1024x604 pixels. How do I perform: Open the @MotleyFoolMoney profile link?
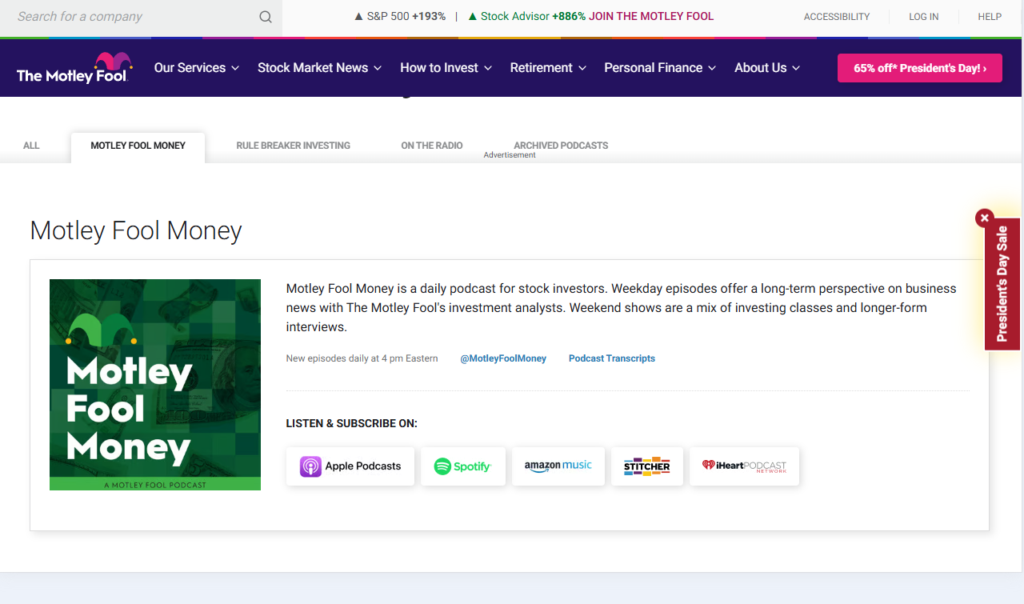tap(503, 358)
